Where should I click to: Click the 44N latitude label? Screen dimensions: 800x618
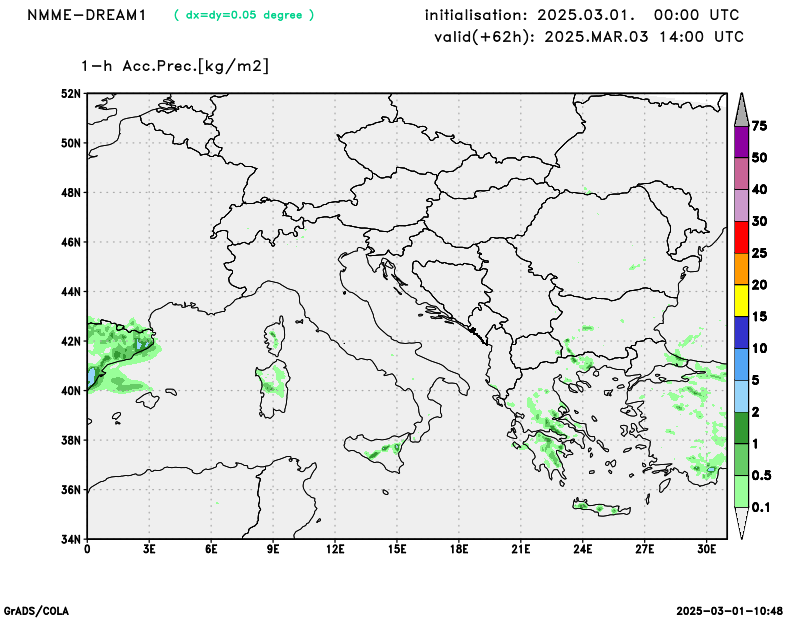coord(71,291)
